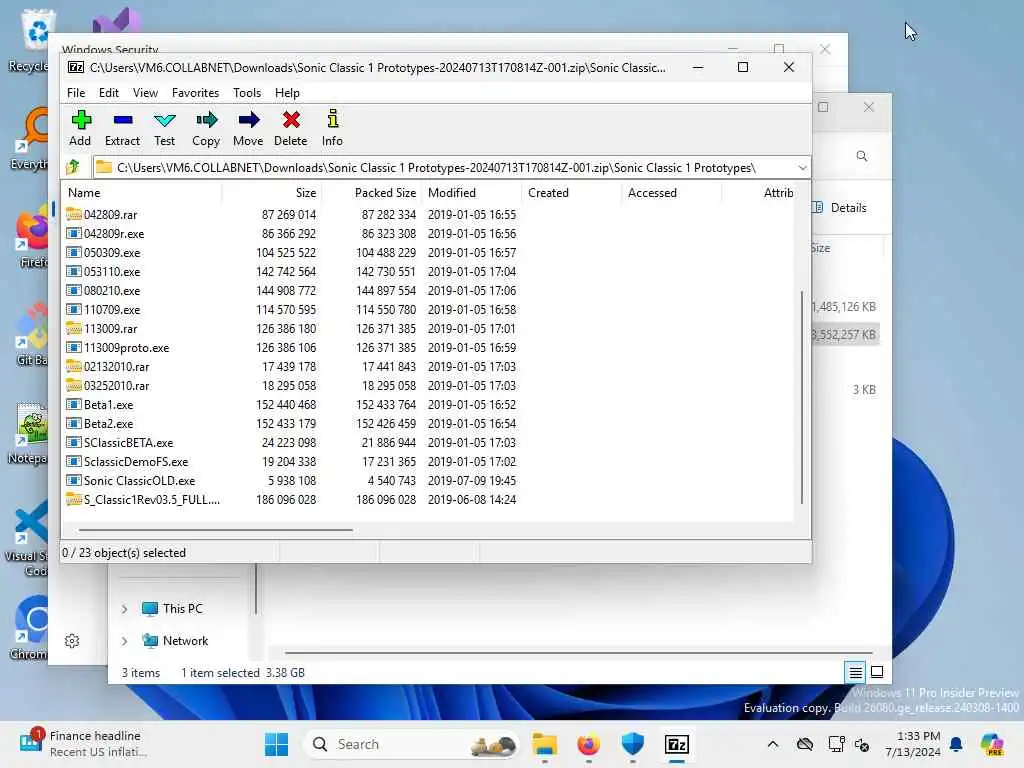This screenshot has height=768, width=1024.
Task: Select the Beta1.exe file
Action: (x=108, y=404)
